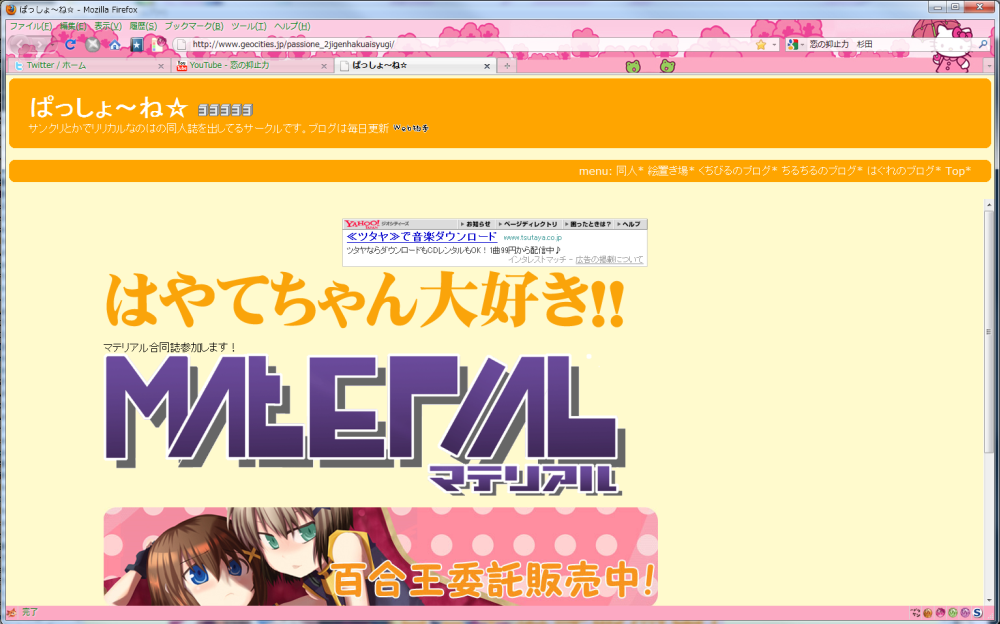Click the pink status bar add-on icon
This screenshot has height=624, width=1000.
click(x=940, y=613)
